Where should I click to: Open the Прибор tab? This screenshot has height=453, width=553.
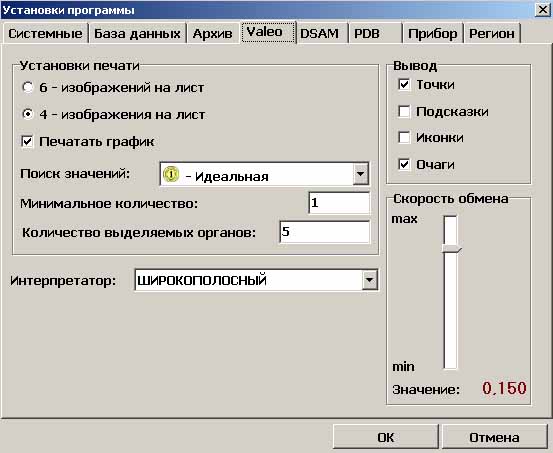click(432, 34)
